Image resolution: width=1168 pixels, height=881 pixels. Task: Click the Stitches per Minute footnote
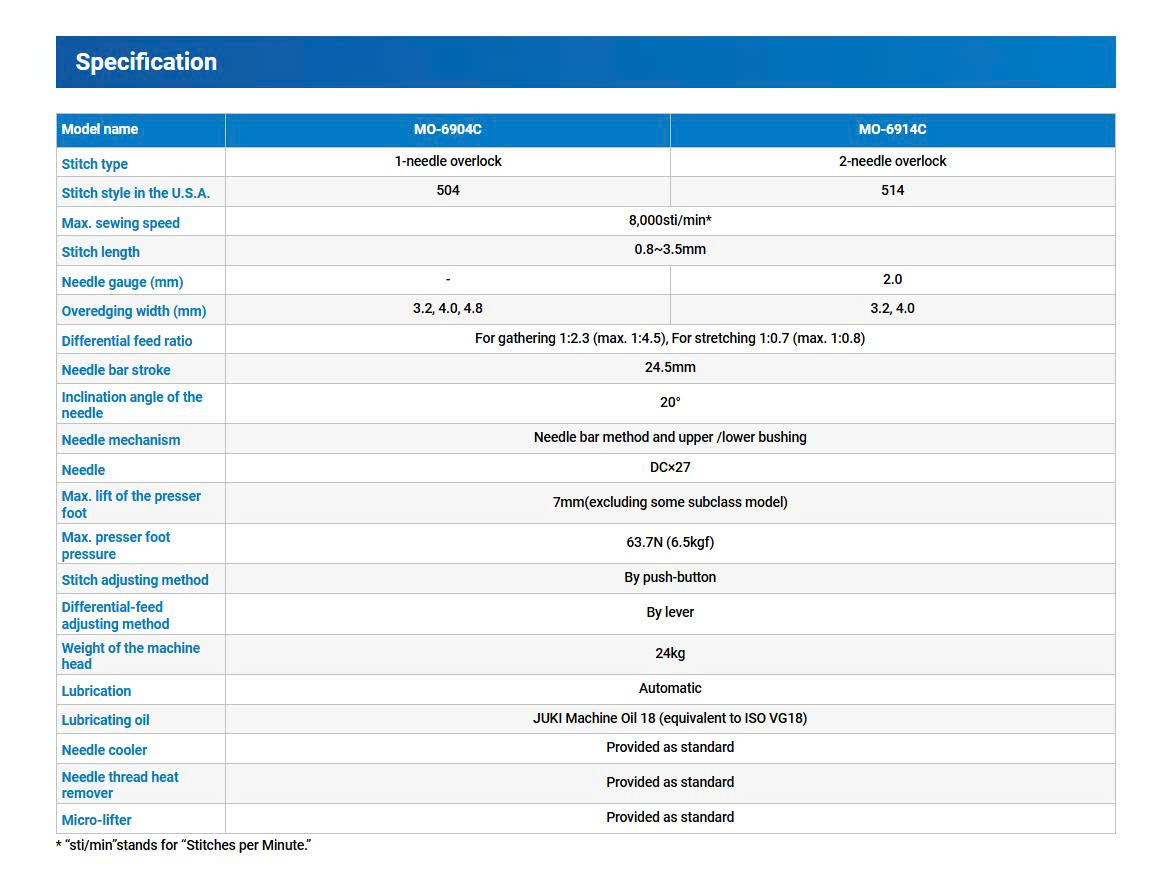pyautogui.click(x=183, y=846)
